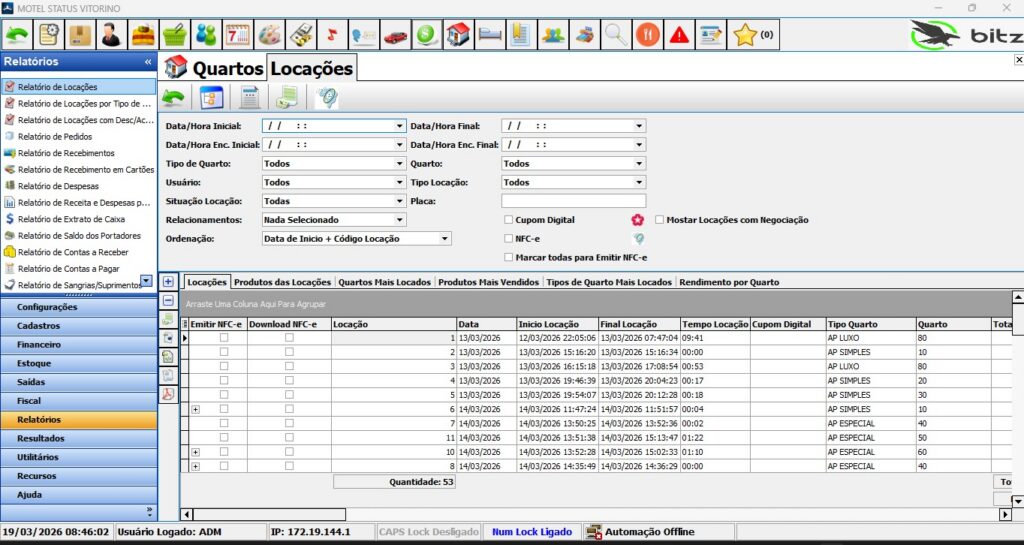The width and height of the screenshot is (1024, 545).
Task: Click the magnifying glass search icon
Action: pos(617,35)
